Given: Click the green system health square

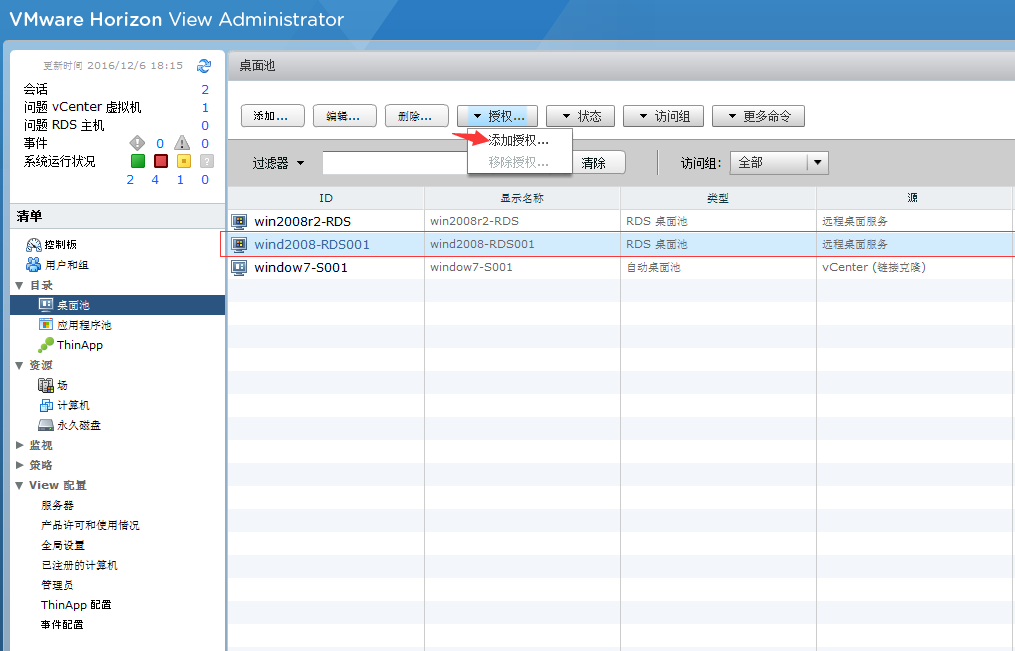Looking at the screenshot, I should point(138,161).
